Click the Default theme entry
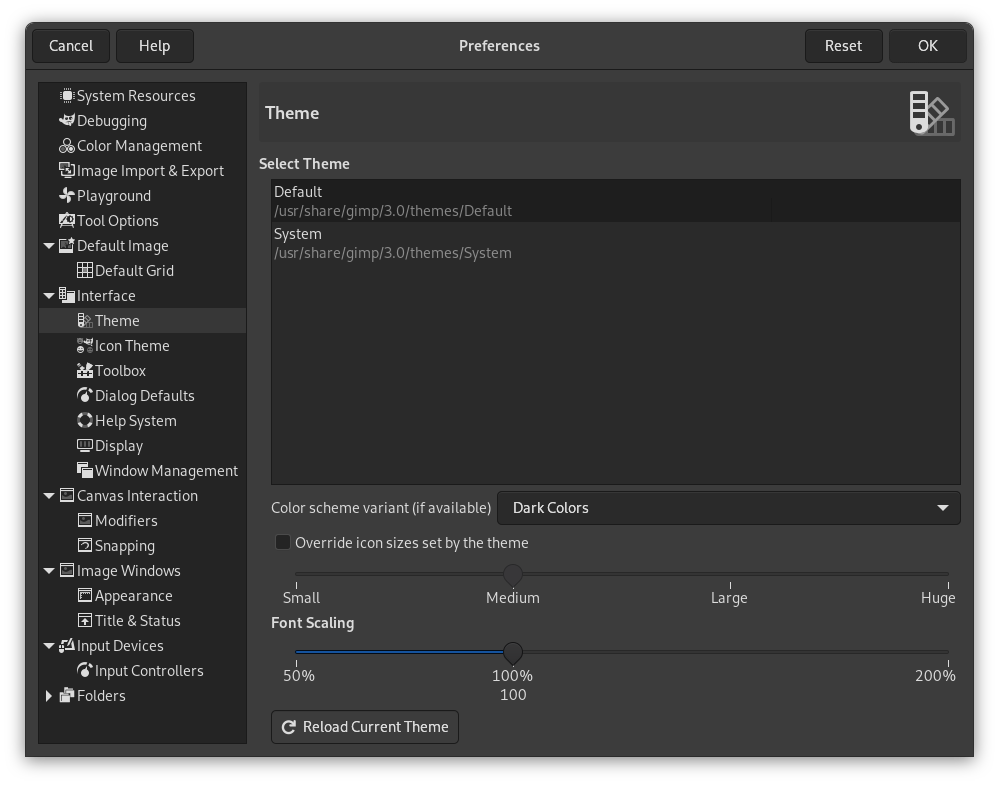This screenshot has width=999, height=785. 615,200
